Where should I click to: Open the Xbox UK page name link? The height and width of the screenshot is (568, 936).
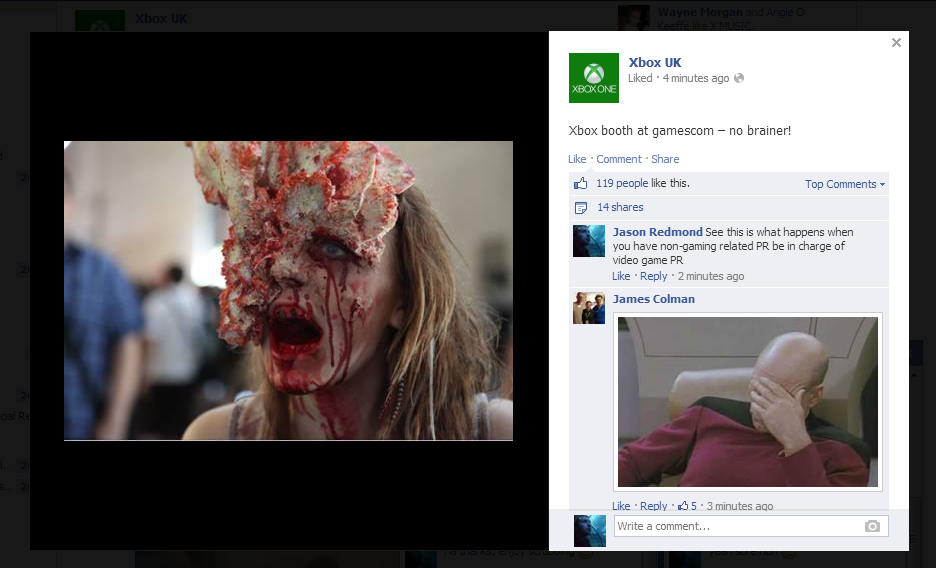[655, 62]
